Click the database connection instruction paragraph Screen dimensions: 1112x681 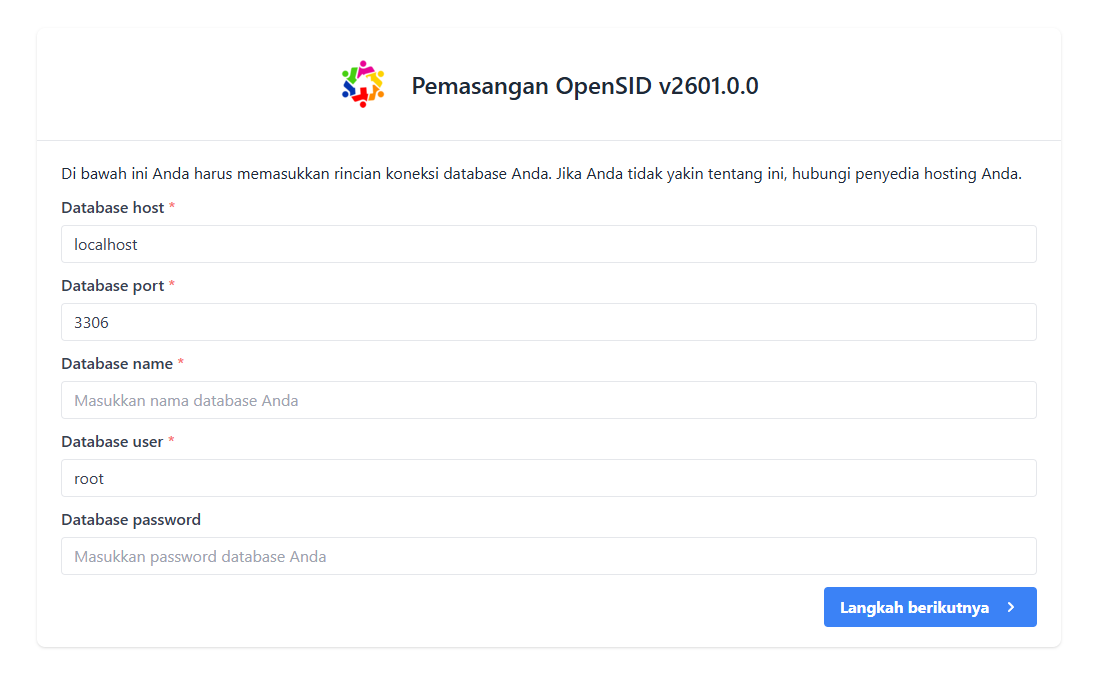click(541, 174)
